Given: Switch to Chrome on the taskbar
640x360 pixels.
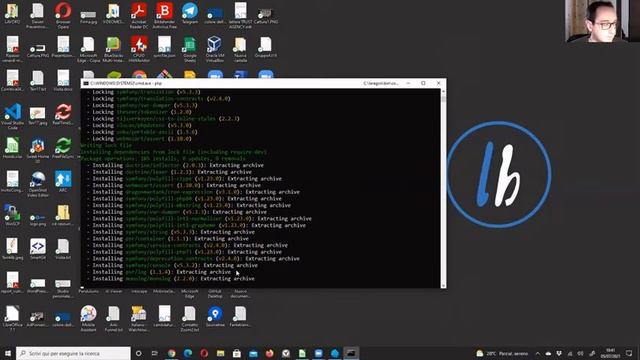Looking at the screenshot, I should (x=171, y=353).
